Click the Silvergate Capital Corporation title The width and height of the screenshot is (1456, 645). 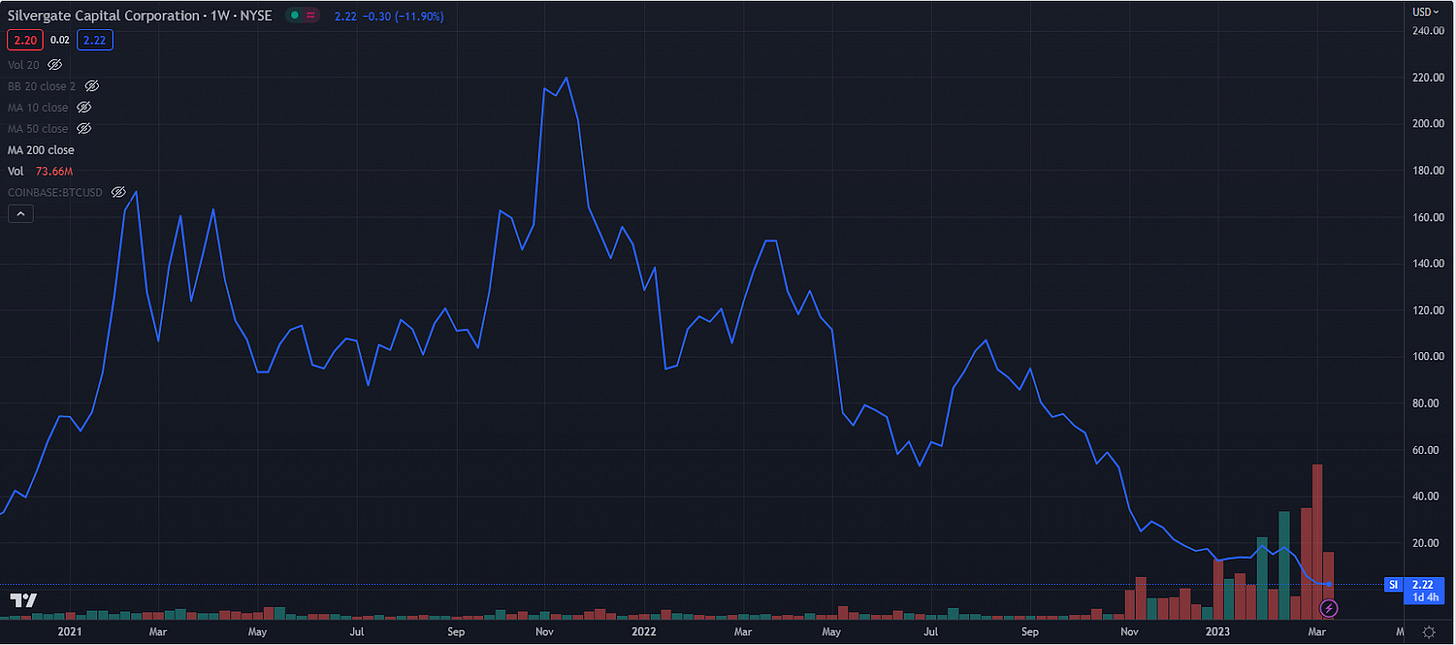pyautogui.click(x=104, y=16)
